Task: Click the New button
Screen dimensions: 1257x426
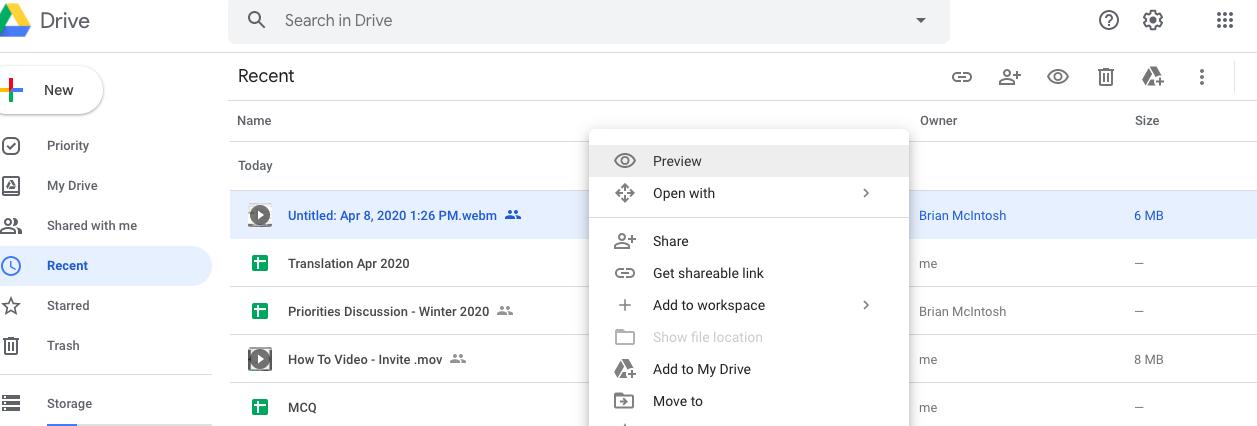Action: point(48,90)
